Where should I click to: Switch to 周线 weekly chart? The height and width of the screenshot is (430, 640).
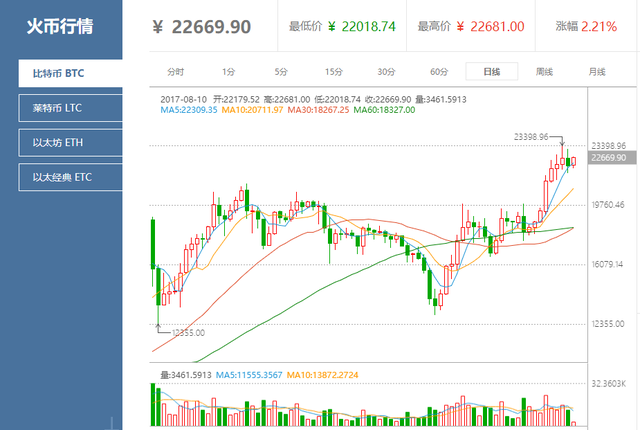(x=544, y=72)
